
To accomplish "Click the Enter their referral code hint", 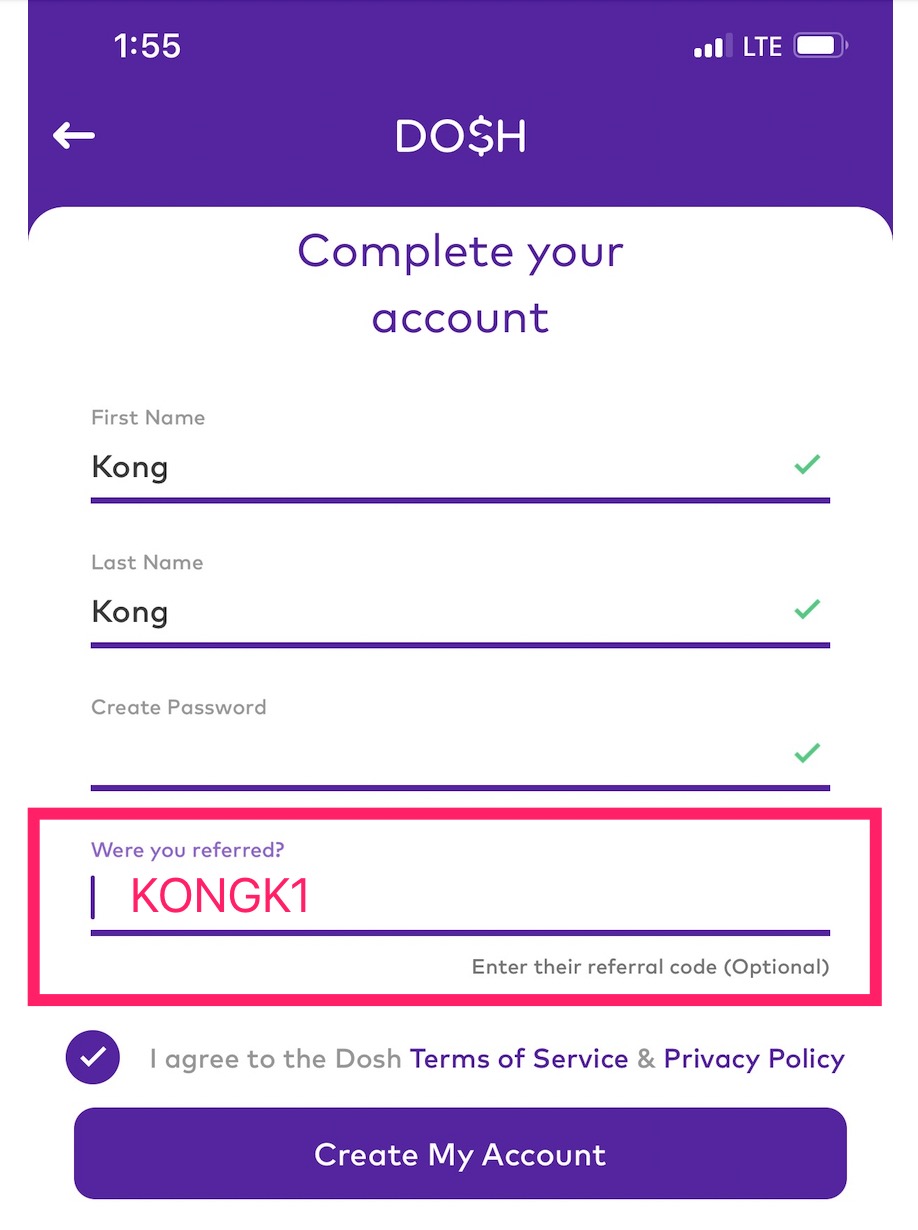I will (650, 967).
